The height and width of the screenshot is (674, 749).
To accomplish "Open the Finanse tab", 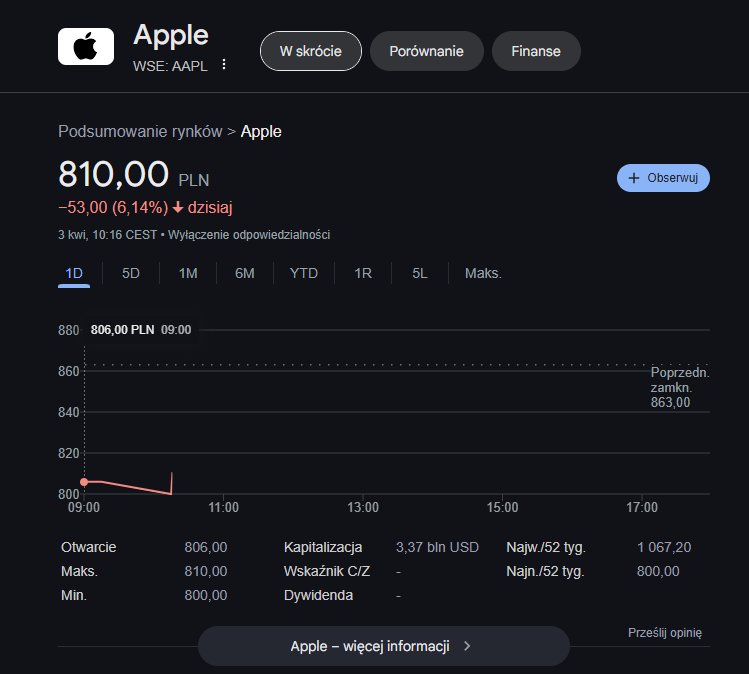I will (x=536, y=51).
